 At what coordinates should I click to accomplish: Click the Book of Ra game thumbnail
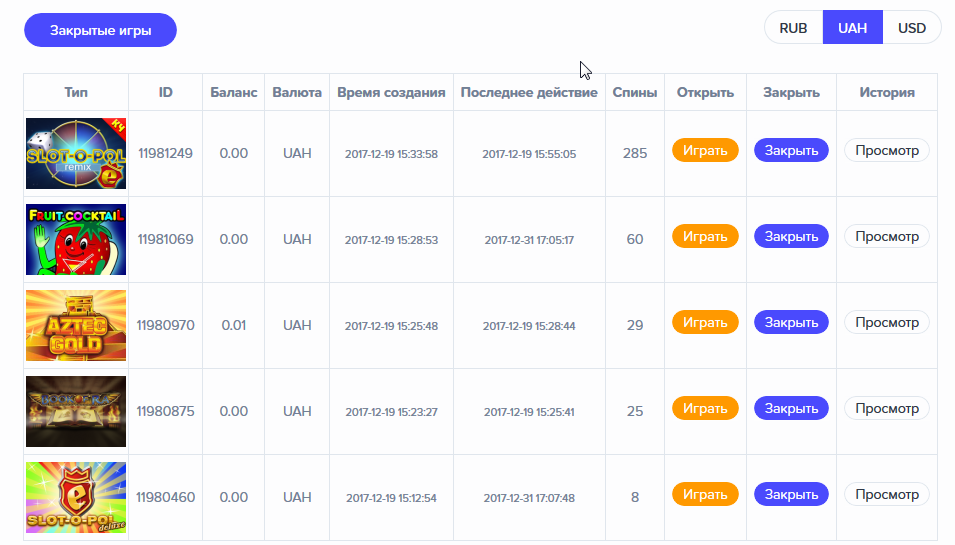coord(76,411)
